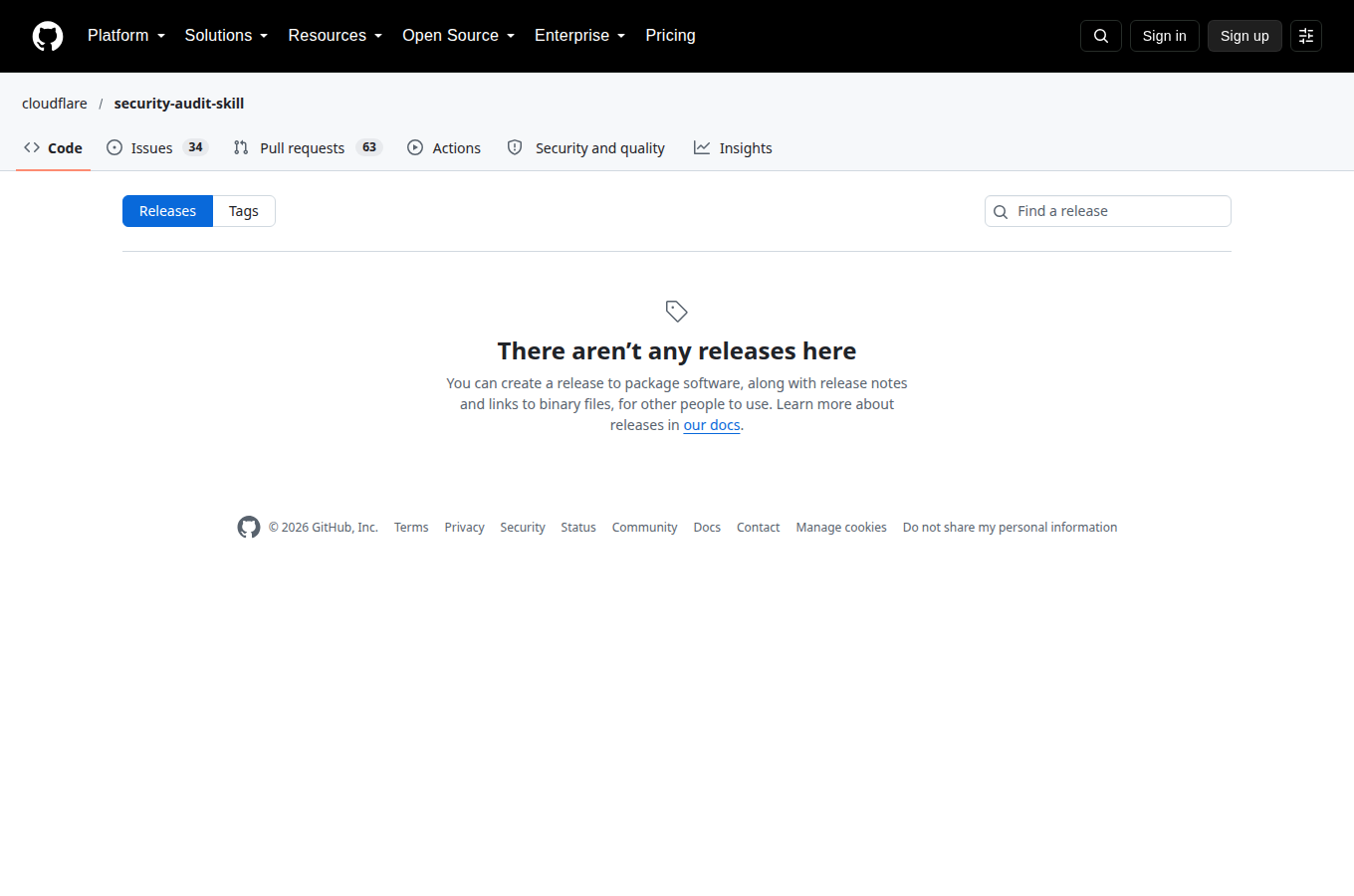Expand the Open Source dropdown
Viewport: 1354px width, 896px height.
coord(459,36)
